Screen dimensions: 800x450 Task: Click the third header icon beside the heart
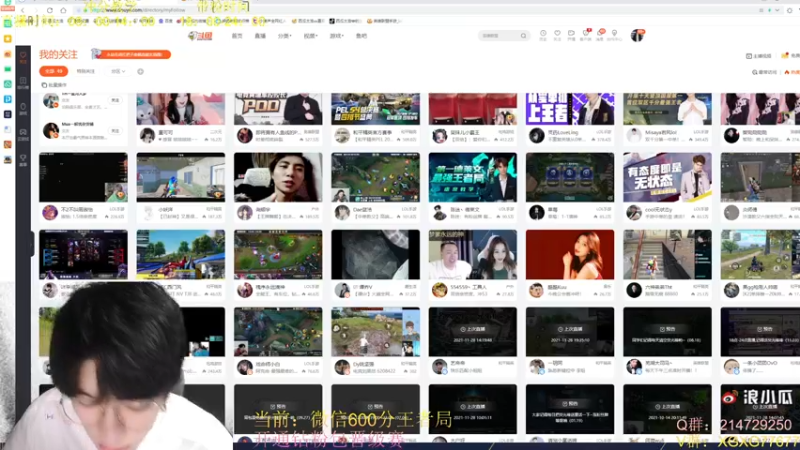[571, 35]
